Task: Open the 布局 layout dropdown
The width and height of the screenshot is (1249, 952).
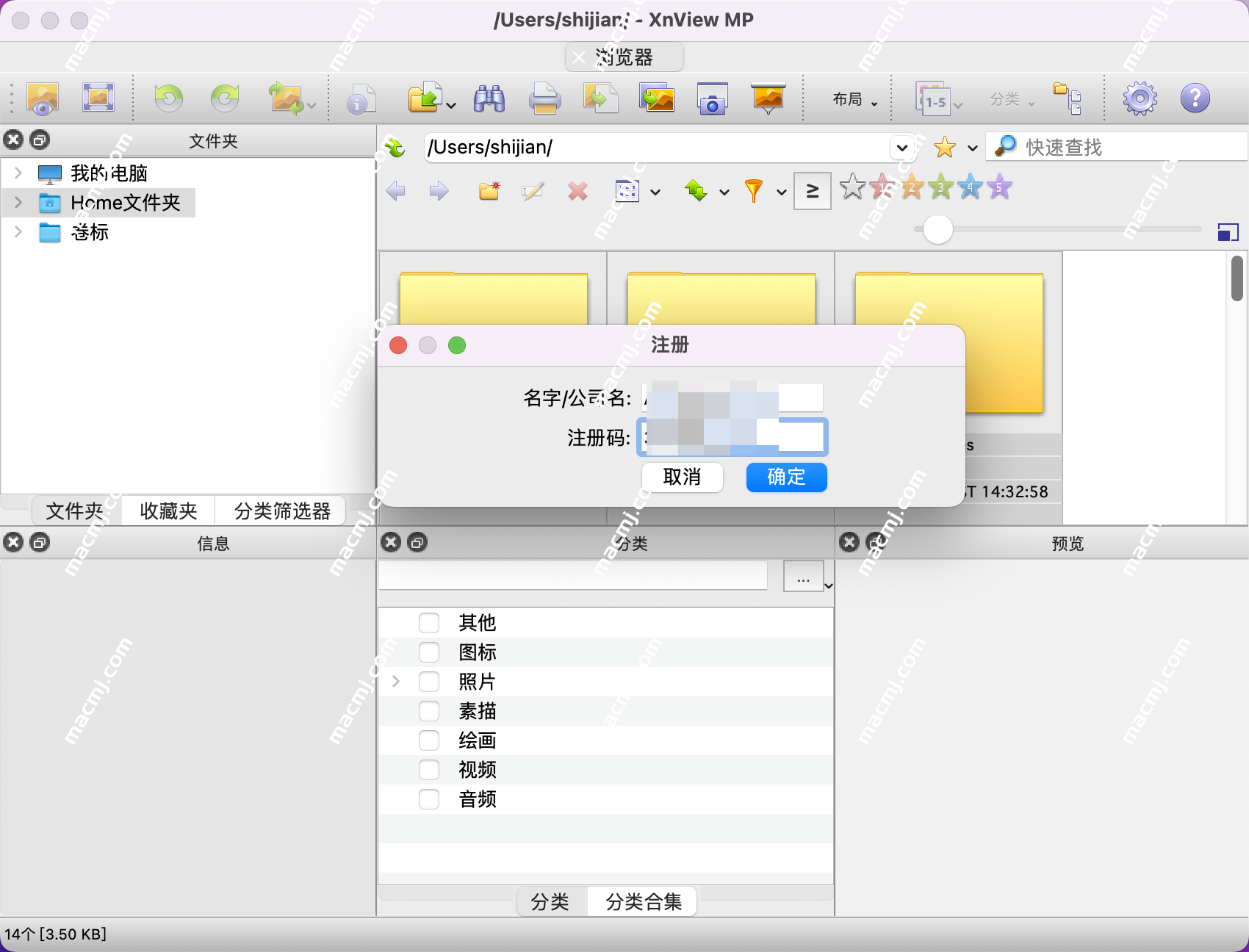Action: 855,99
